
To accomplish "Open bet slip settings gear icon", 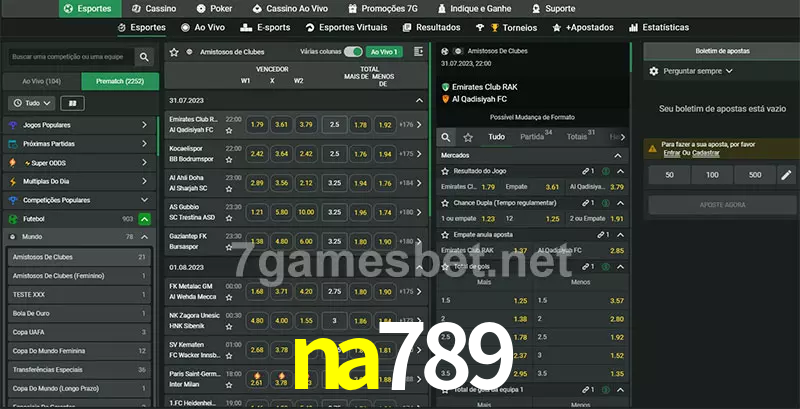I will (654, 71).
